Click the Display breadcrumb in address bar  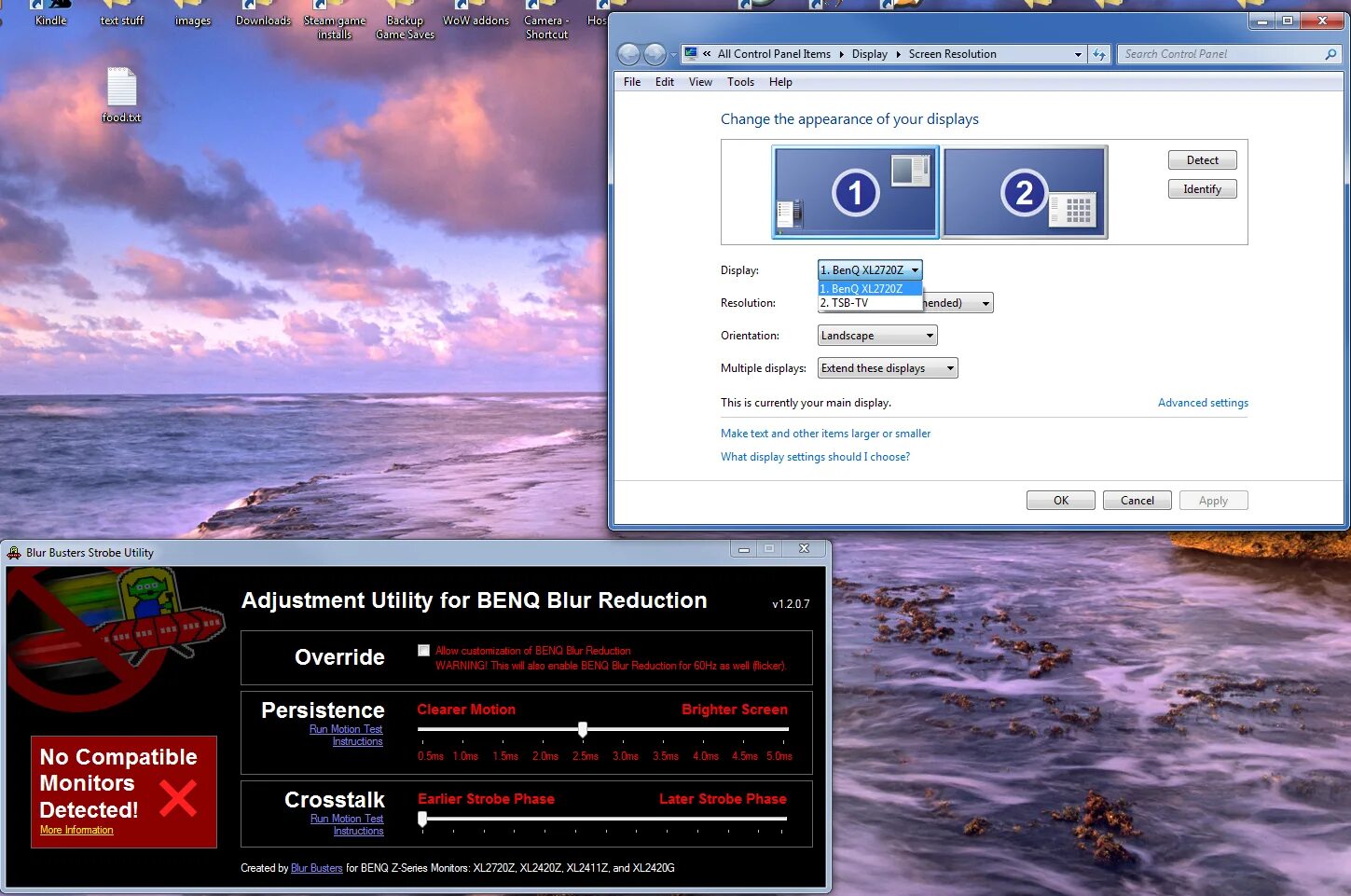click(x=870, y=54)
